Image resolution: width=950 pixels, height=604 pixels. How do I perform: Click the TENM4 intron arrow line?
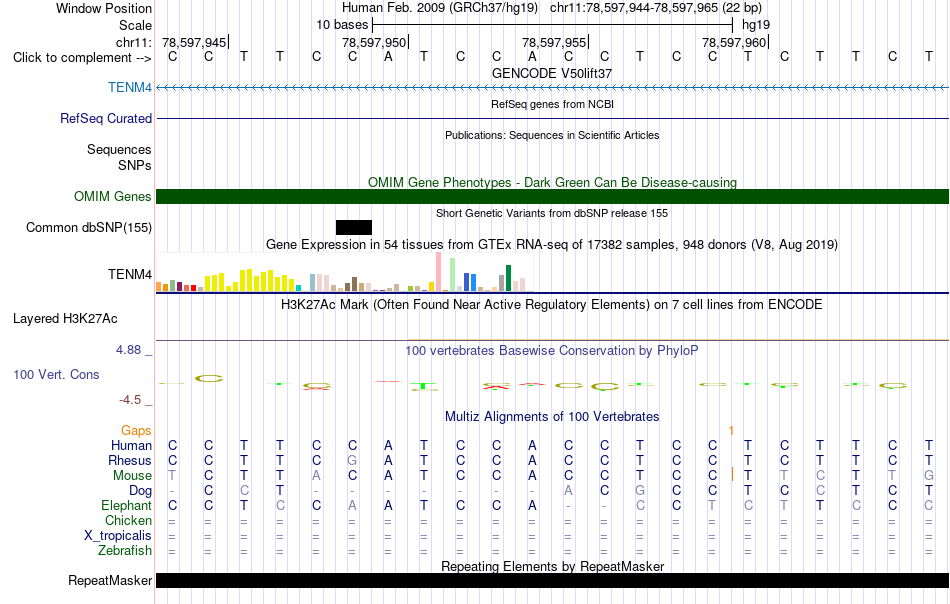(x=552, y=88)
